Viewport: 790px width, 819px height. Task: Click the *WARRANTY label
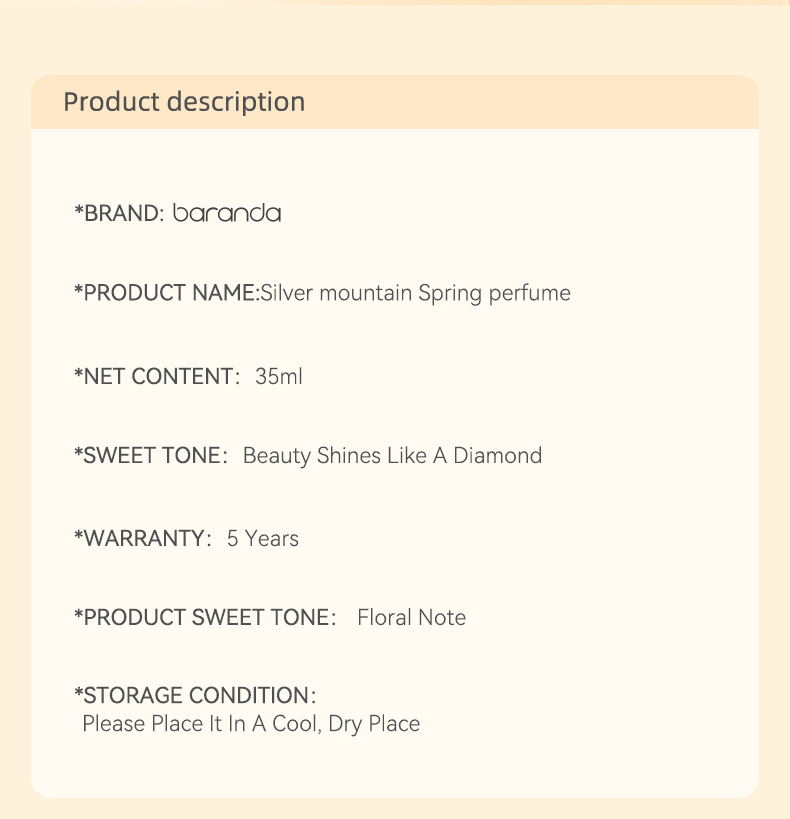coord(140,539)
